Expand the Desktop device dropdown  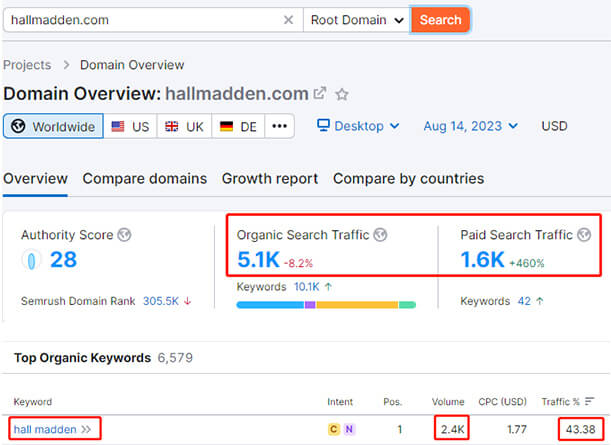(x=358, y=127)
